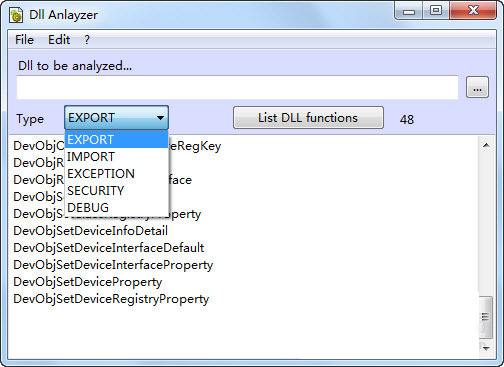Minimize the Dll Anlayzer window
The image size is (504, 367).
409,11
